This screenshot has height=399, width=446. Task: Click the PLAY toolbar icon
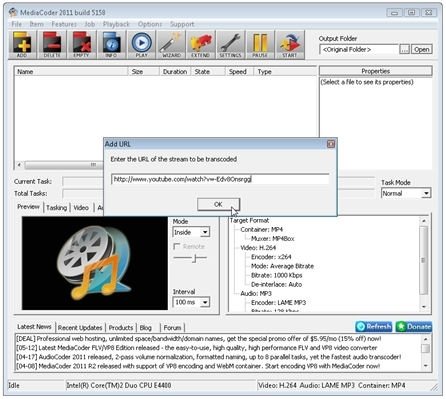pos(141,45)
